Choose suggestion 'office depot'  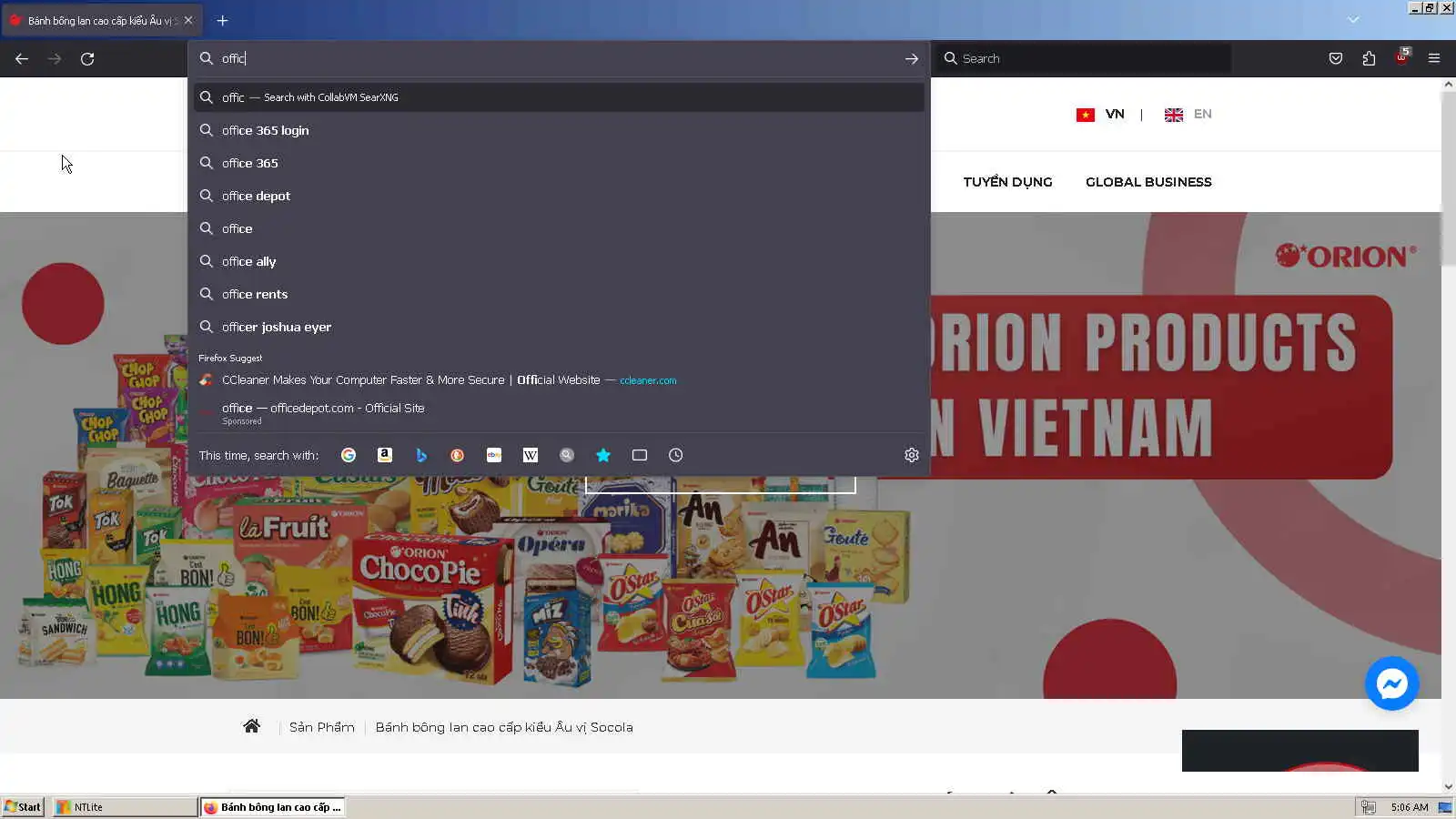tap(559, 196)
